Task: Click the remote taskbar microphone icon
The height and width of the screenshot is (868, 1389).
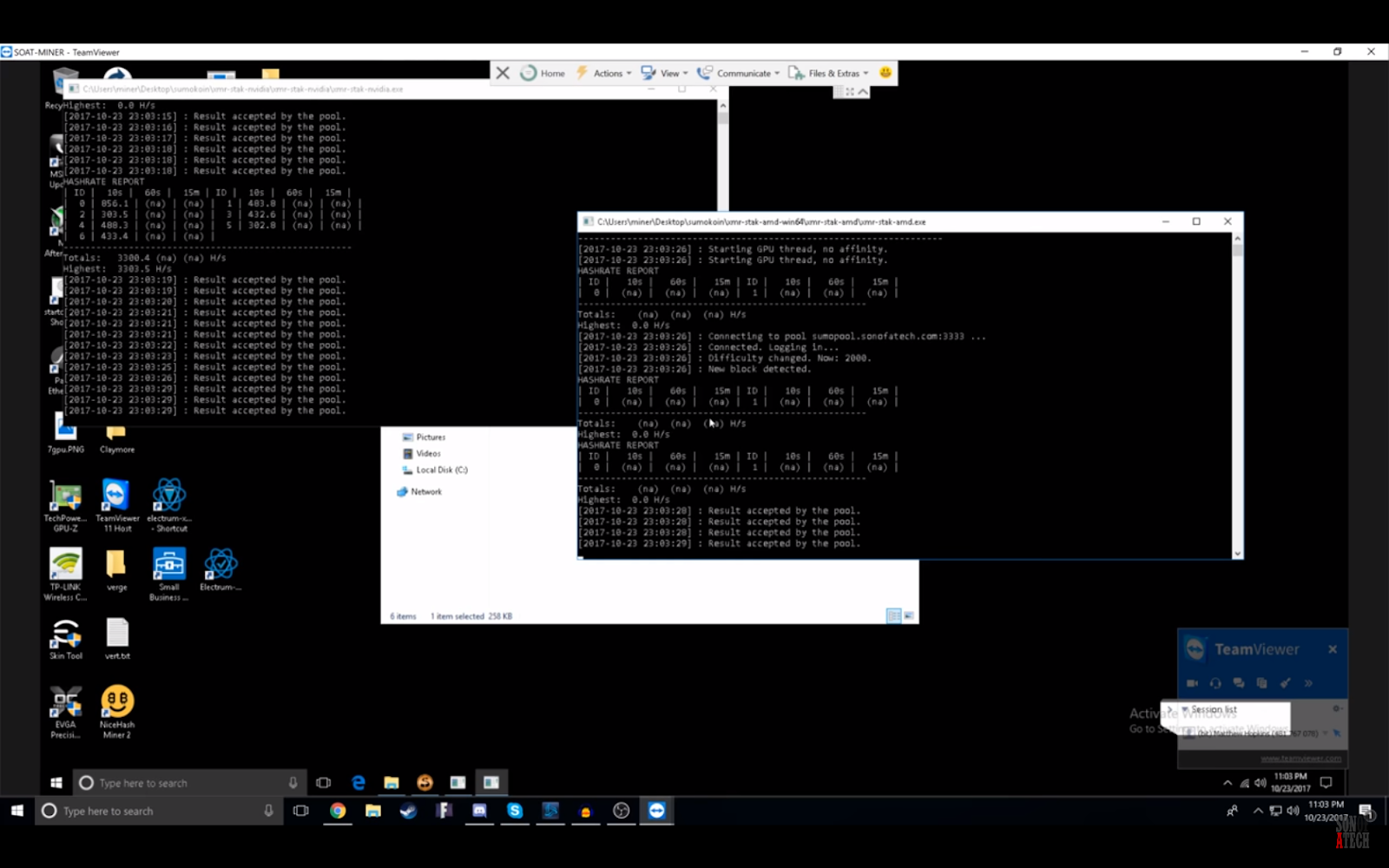Action: coord(293,783)
